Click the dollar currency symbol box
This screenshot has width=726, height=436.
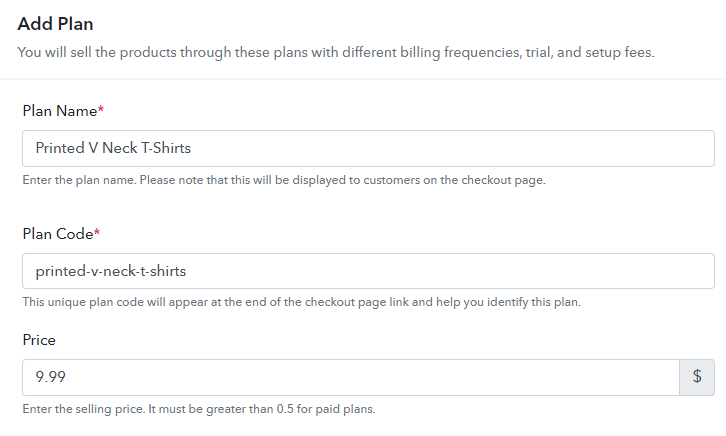tap(697, 378)
